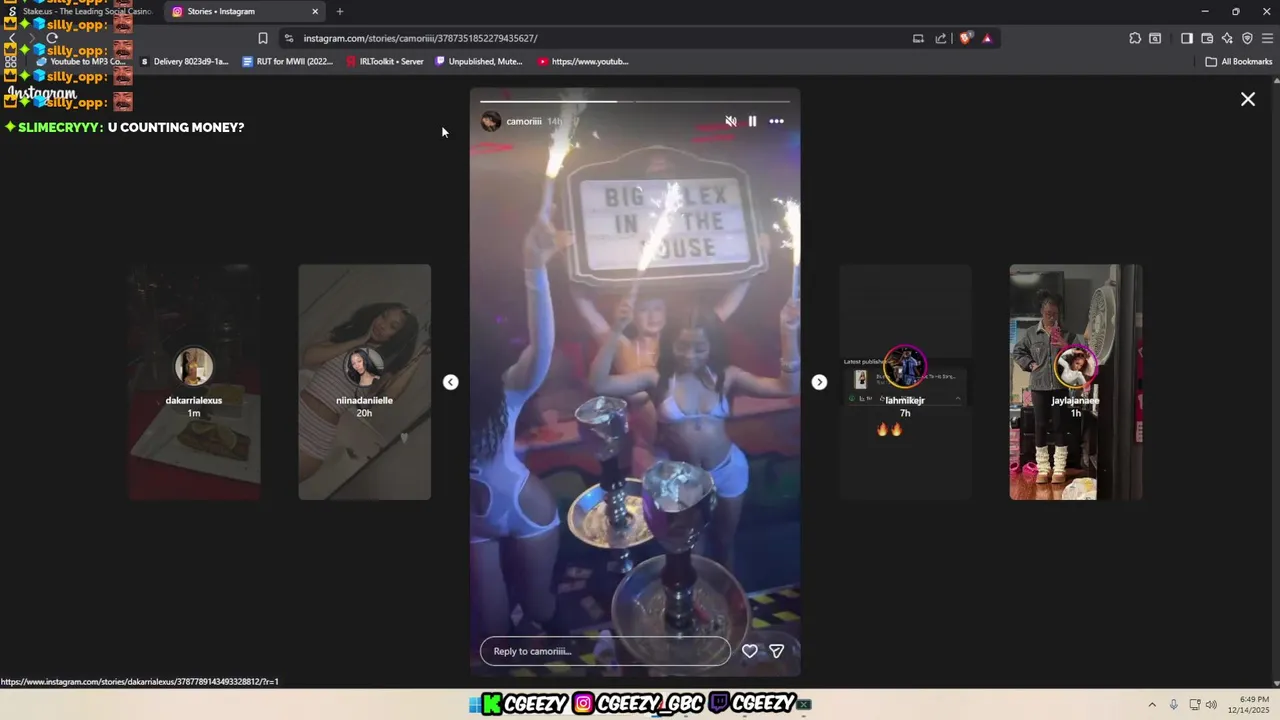Click the Excel icon in the taskbar

pyautogui.click(x=804, y=704)
